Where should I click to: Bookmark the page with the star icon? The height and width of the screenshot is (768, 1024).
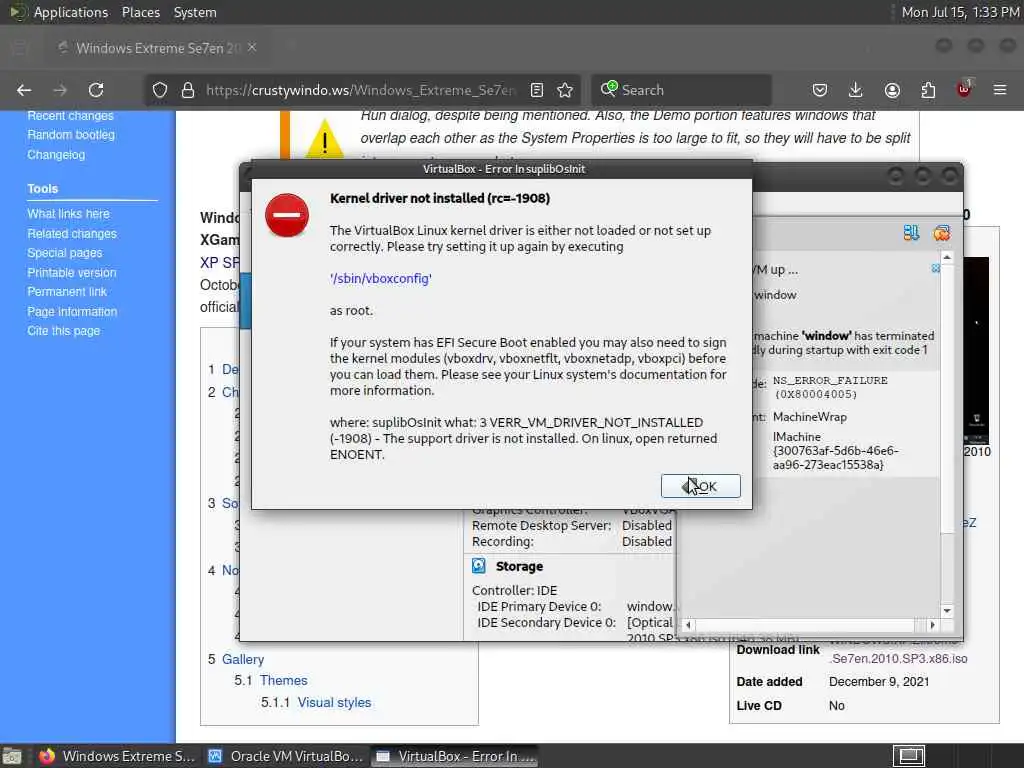pyautogui.click(x=566, y=90)
